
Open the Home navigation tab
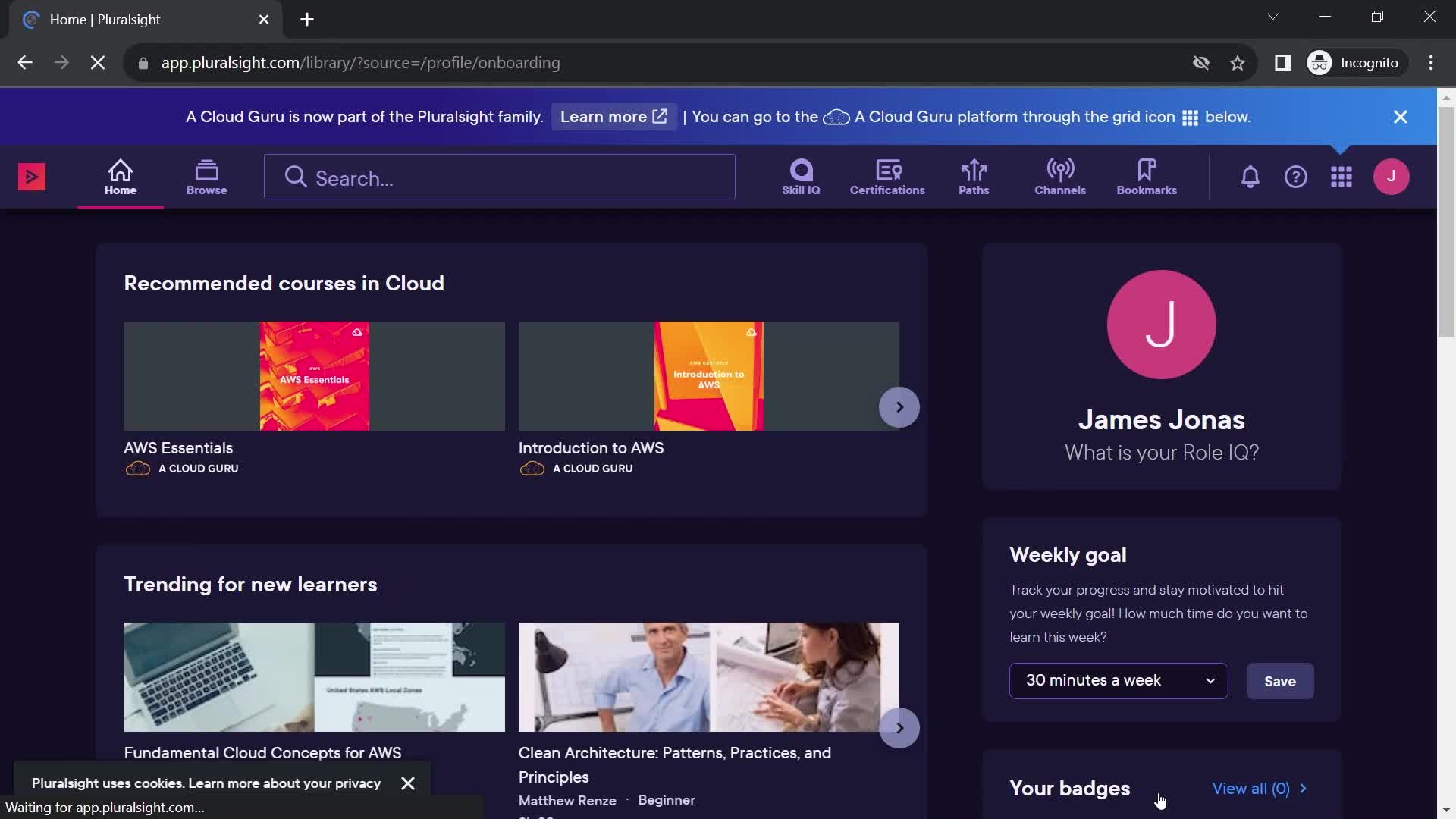click(x=121, y=177)
